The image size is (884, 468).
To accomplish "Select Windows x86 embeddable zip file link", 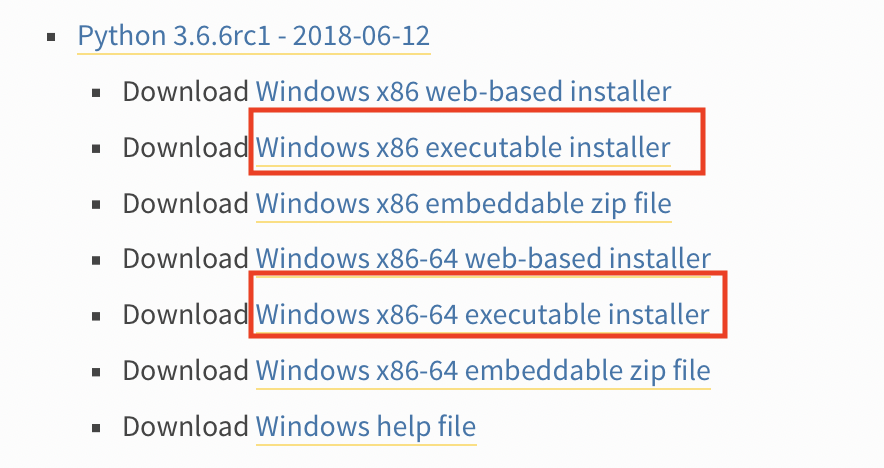I will 463,203.
